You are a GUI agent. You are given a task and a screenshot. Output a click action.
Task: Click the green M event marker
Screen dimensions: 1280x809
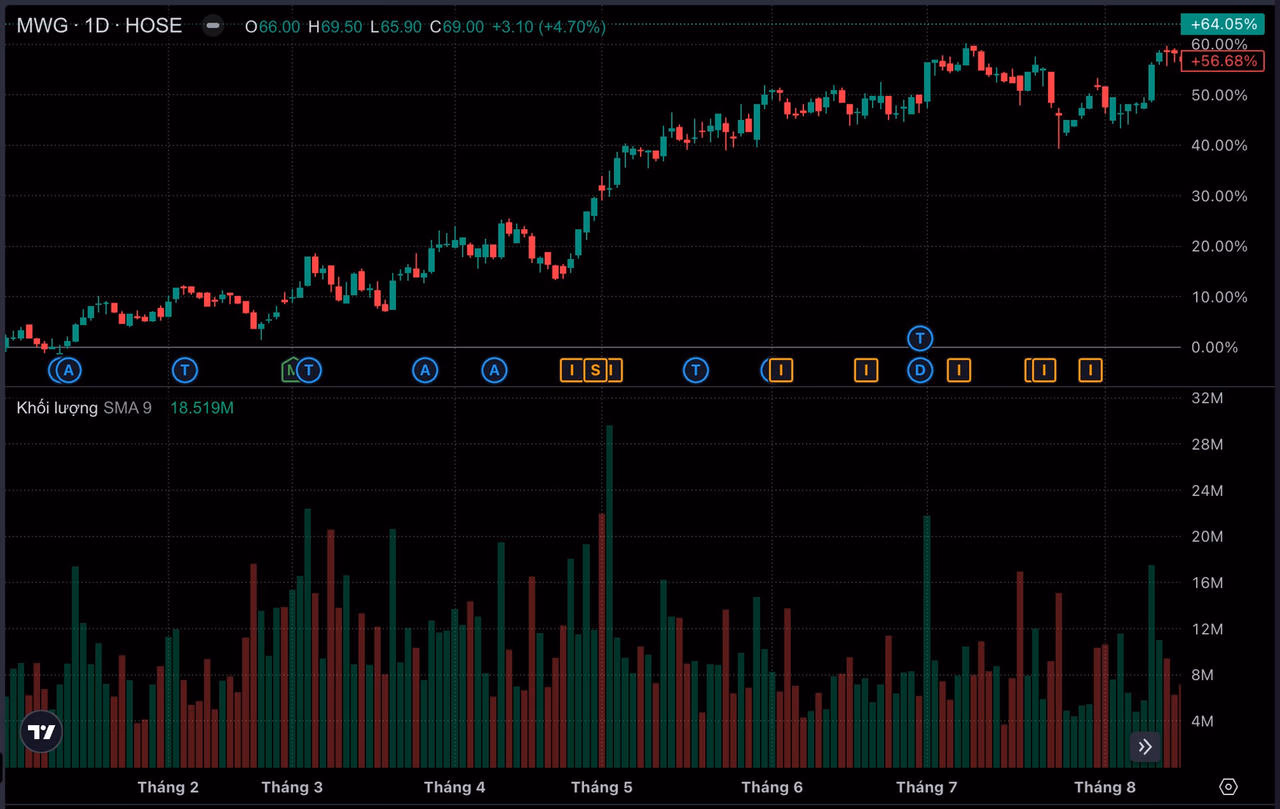coord(291,371)
